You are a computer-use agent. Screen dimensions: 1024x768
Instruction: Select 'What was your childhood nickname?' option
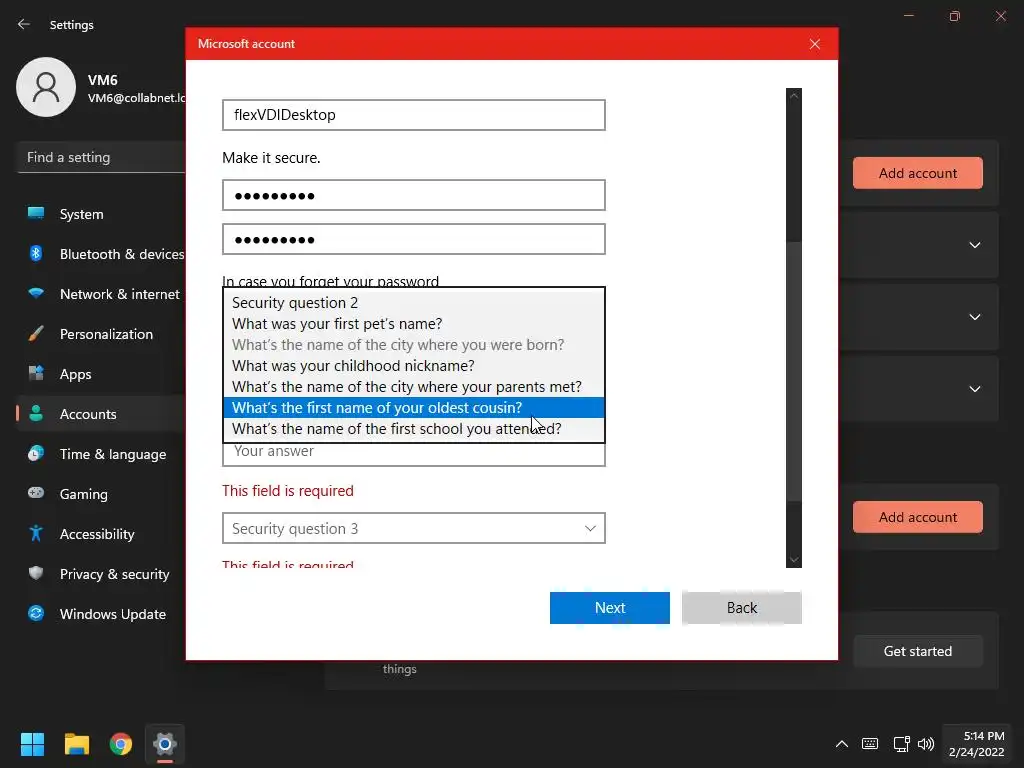[x=414, y=365]
